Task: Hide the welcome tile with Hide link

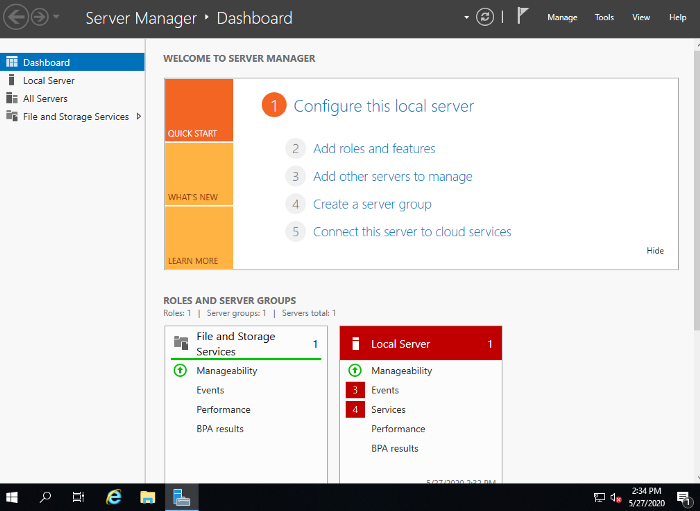Action: click(x=655, y=251)
